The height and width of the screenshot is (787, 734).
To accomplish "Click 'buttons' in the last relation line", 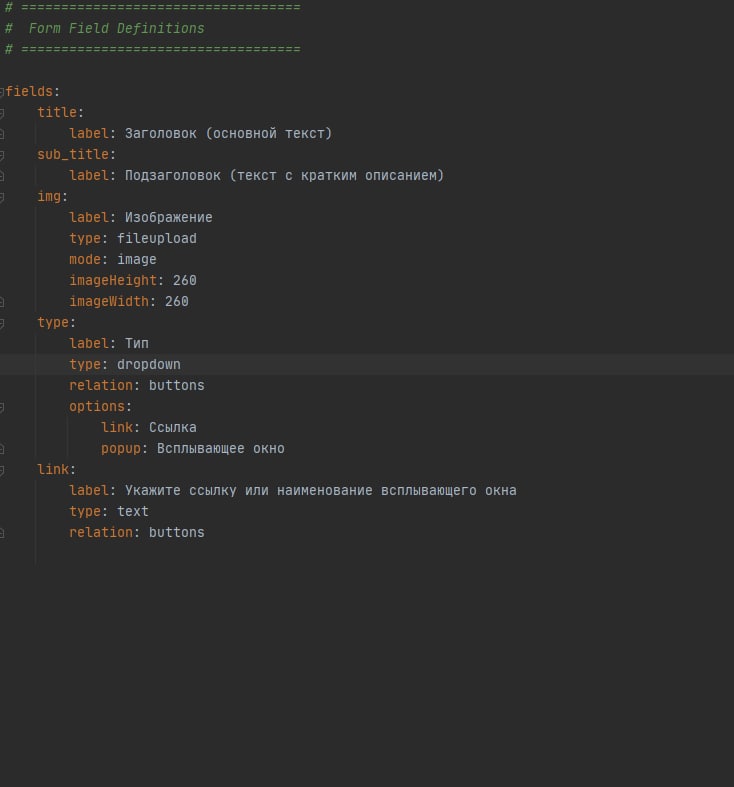I will click(x=177, y=533).
